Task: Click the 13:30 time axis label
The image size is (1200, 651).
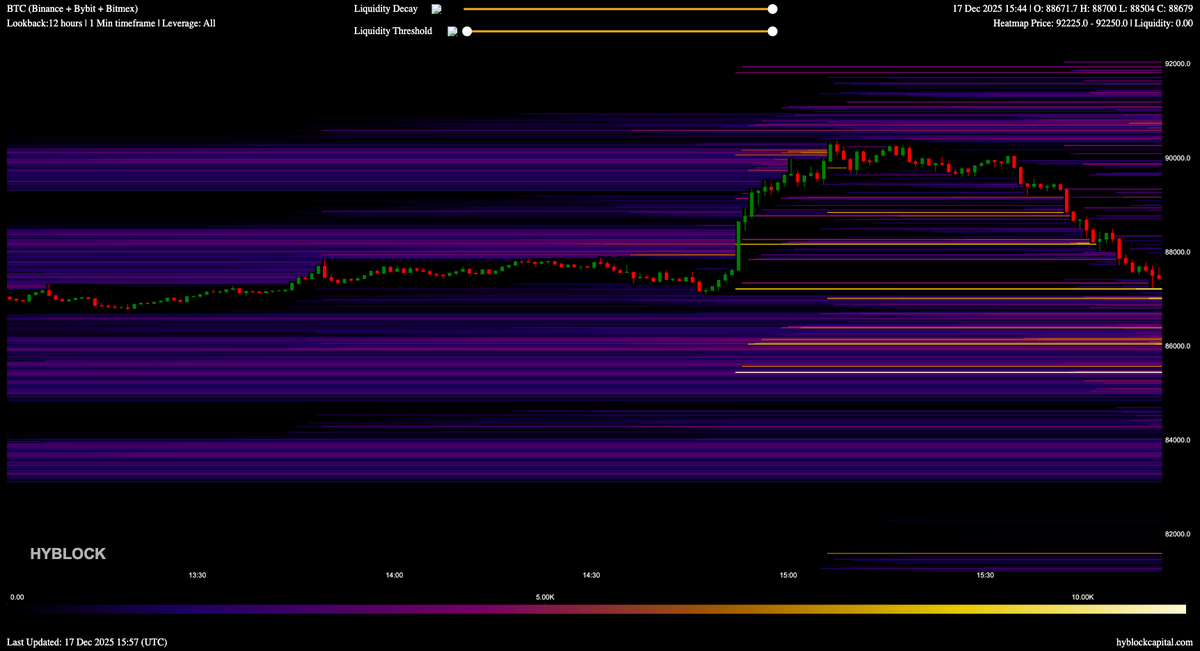Action: [x=197, y=575]
